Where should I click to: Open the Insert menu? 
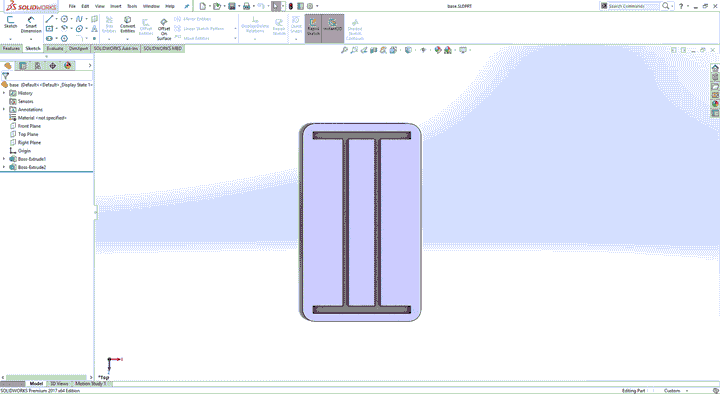click(x=116, y=6)
